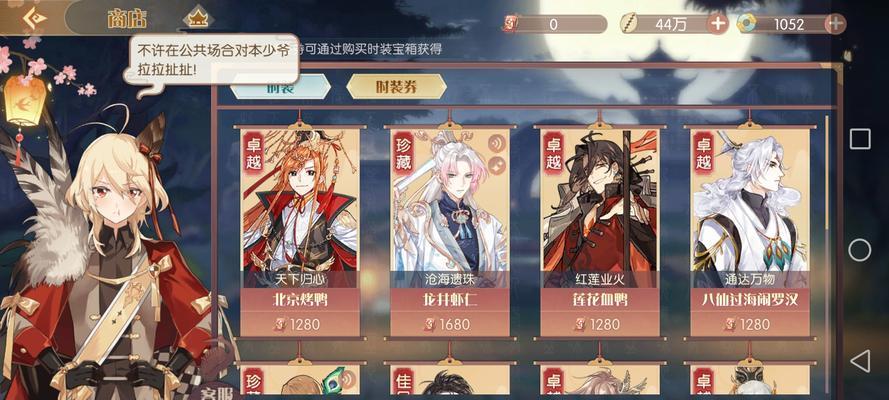Play voice icon on 龙井虾仁 card
Viewport: 889px width, 400px height.
click(497, 144)
